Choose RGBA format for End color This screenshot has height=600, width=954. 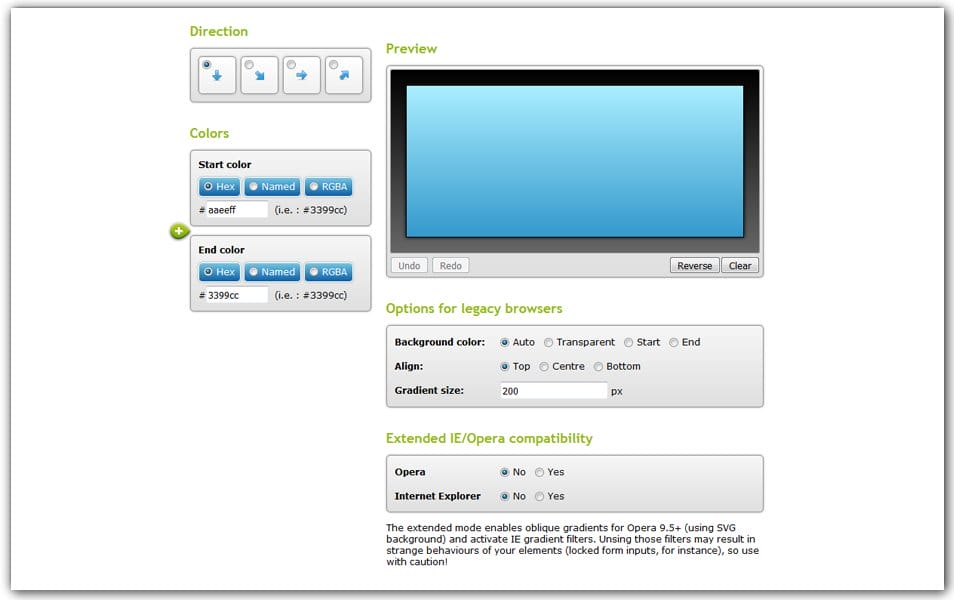pos(328,272)
